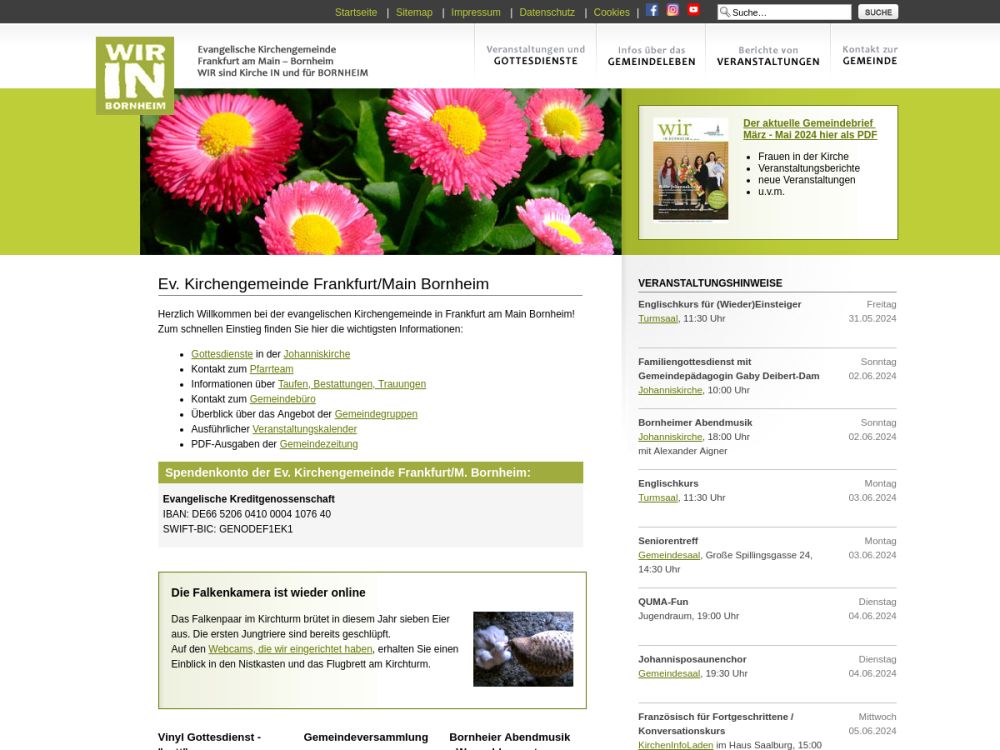
Task: Open the YouTube social icon
Action: click(693, 10)
